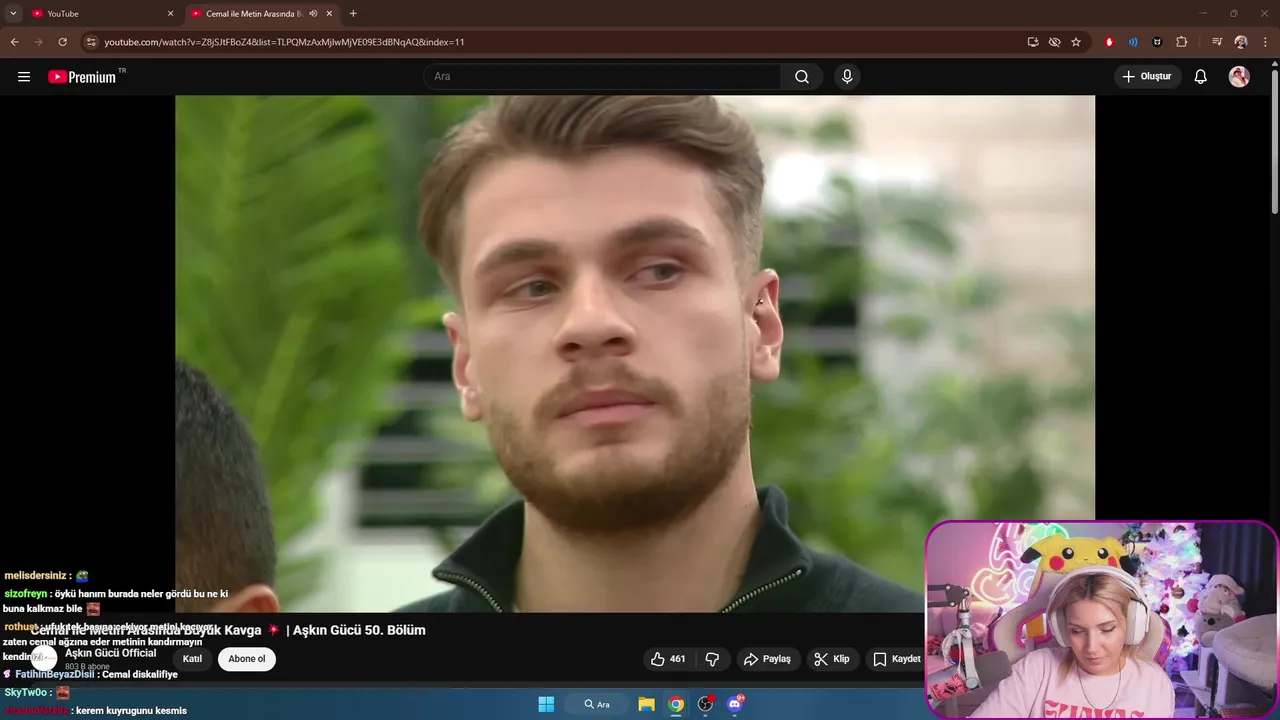Viewport: 1280px width, 720px height.
Task: Open the media controls icon
Action: pyautogui.click(x=1217, y=42)
